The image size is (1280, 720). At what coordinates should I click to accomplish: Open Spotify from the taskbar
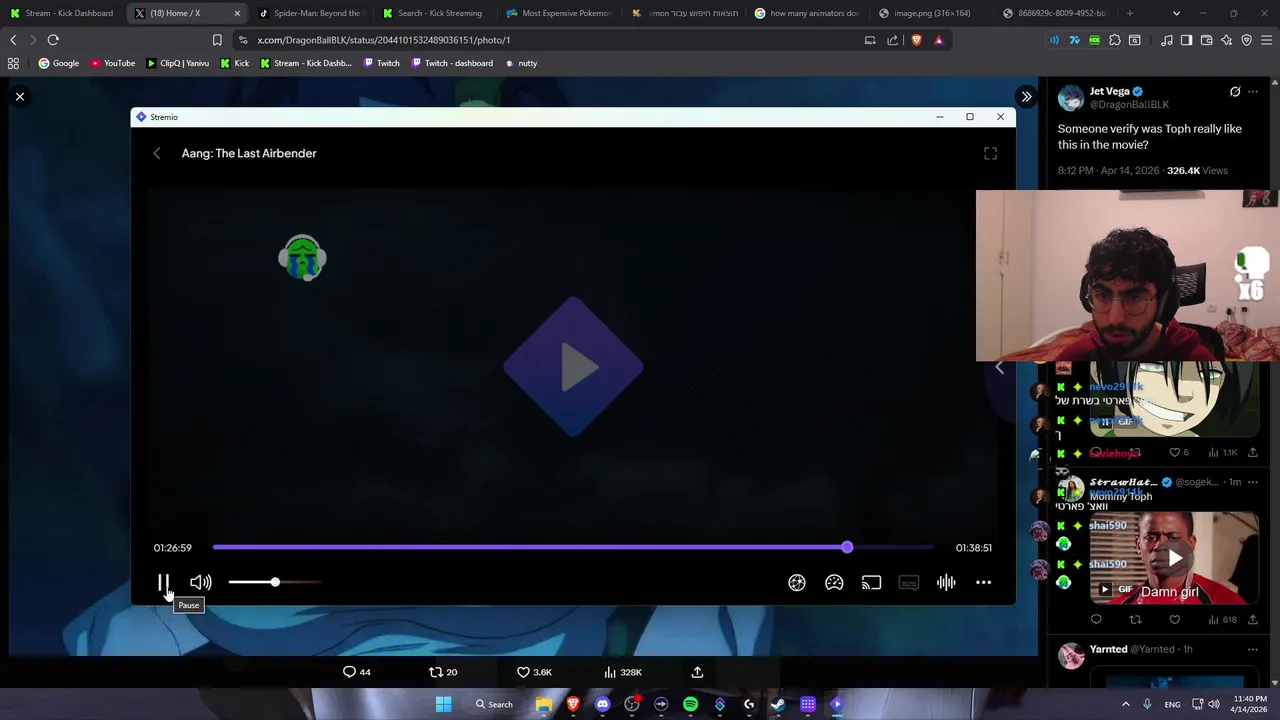[690, 704]
